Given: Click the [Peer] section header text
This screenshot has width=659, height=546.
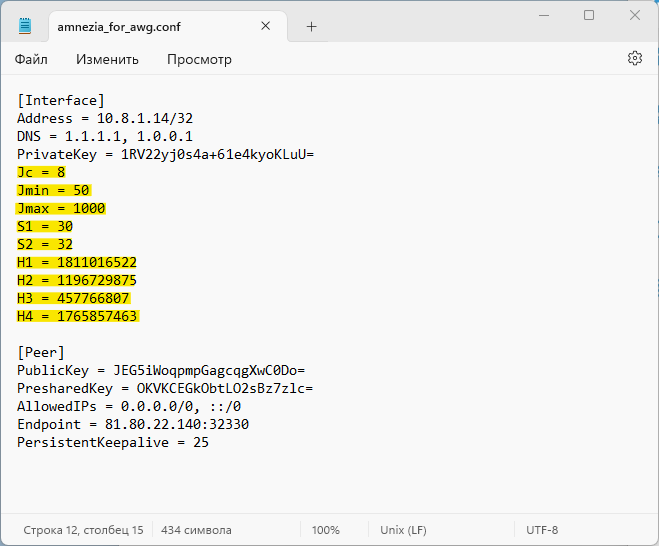Looking at the screenshot, I should coord(41,352).
